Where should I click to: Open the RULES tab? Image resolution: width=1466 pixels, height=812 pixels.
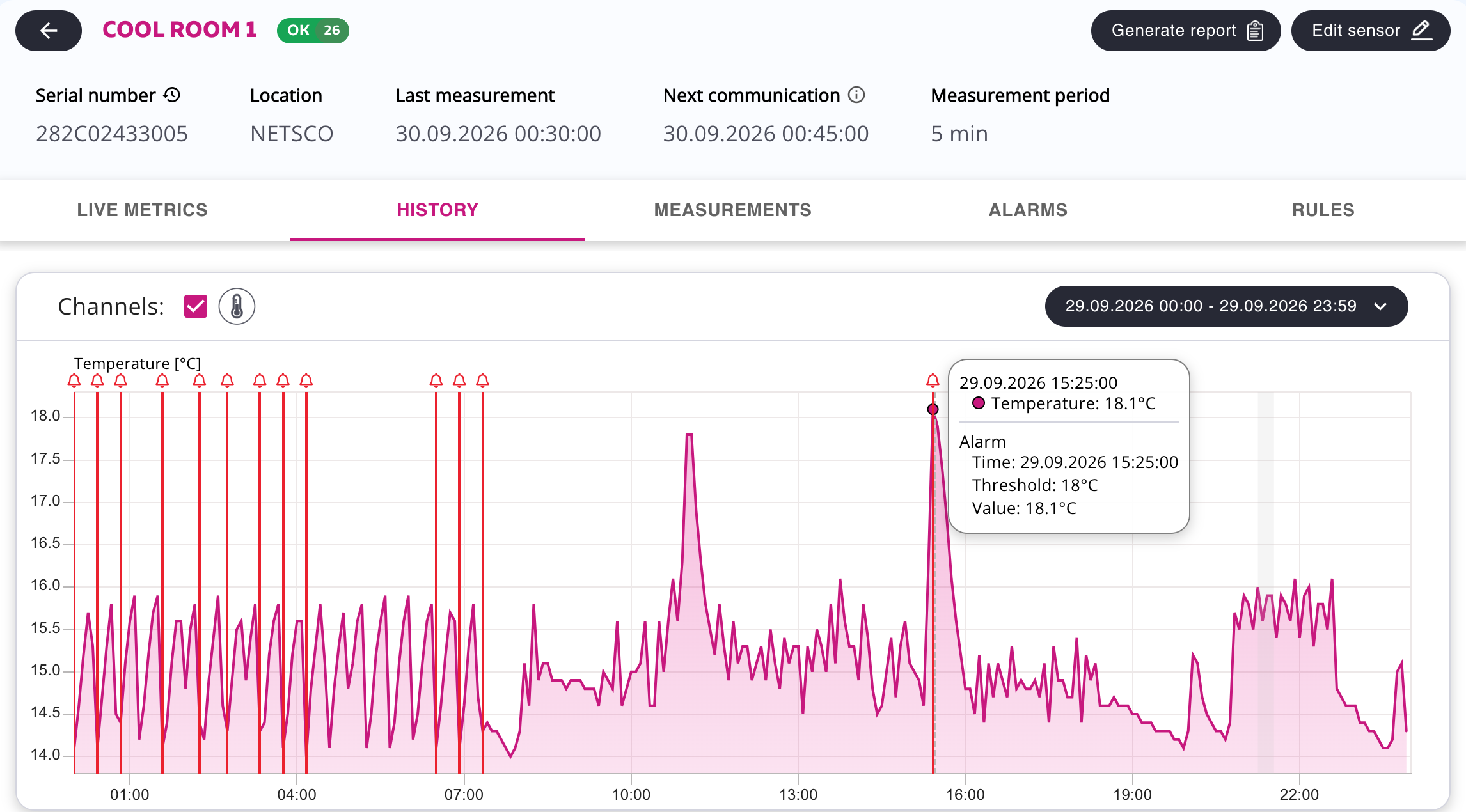click(1323, 210)
